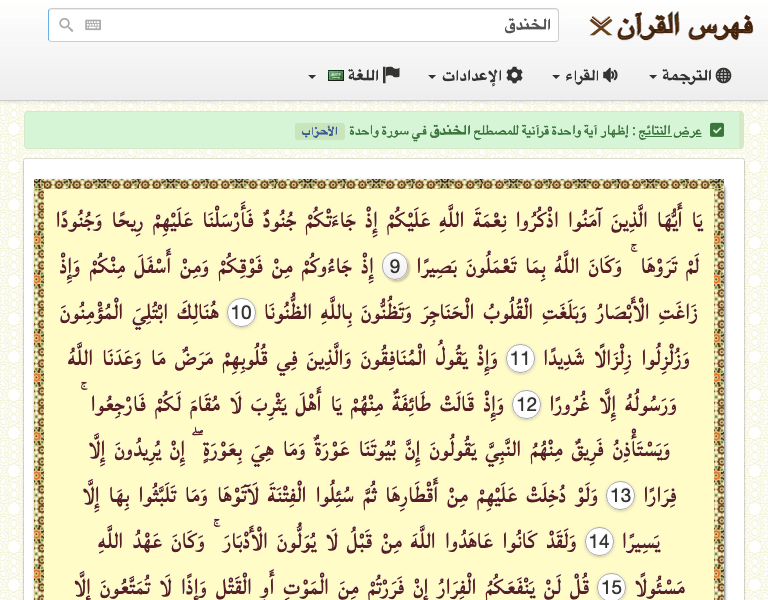This screenshot has width=768, height=600.
Task: Click the فهرس القرآن site logo
Action: click(x=672, y=26)
